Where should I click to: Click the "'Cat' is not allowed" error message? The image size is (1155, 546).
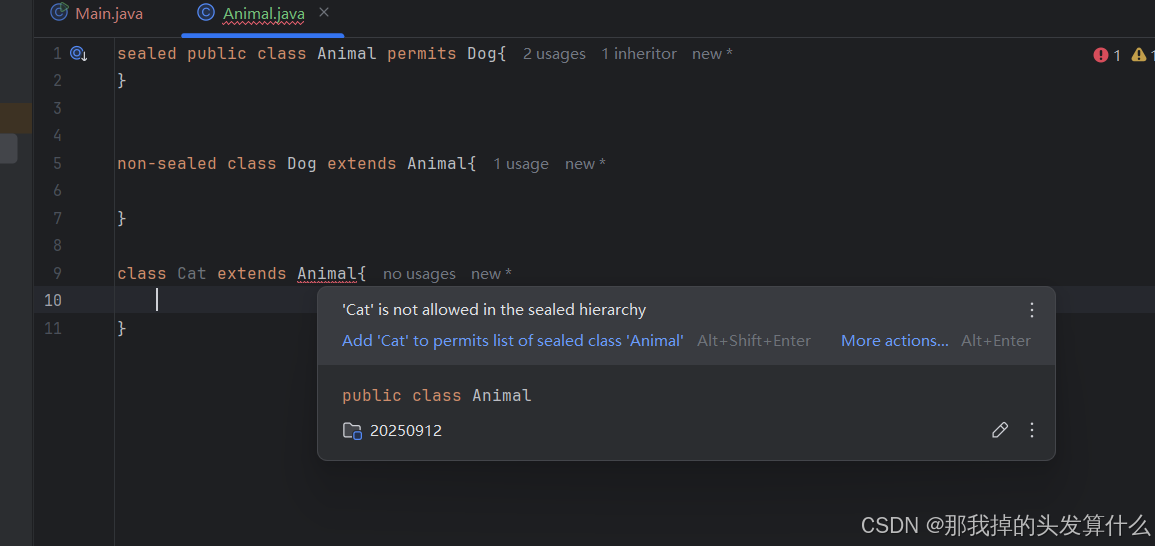[494, 310]
